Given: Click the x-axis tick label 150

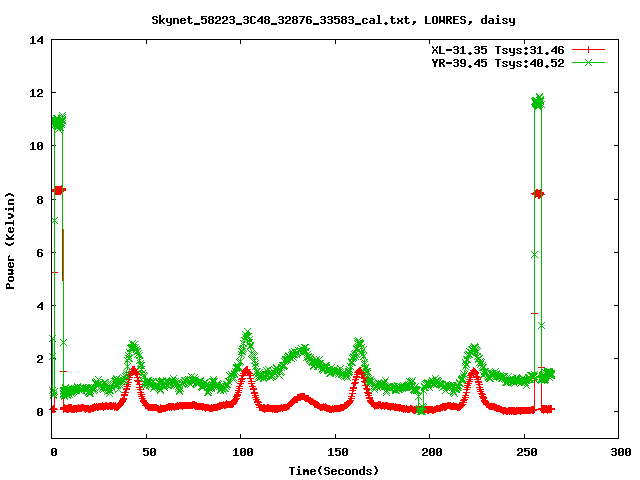Looking at the screenshot, I should (x=338, y=452).
